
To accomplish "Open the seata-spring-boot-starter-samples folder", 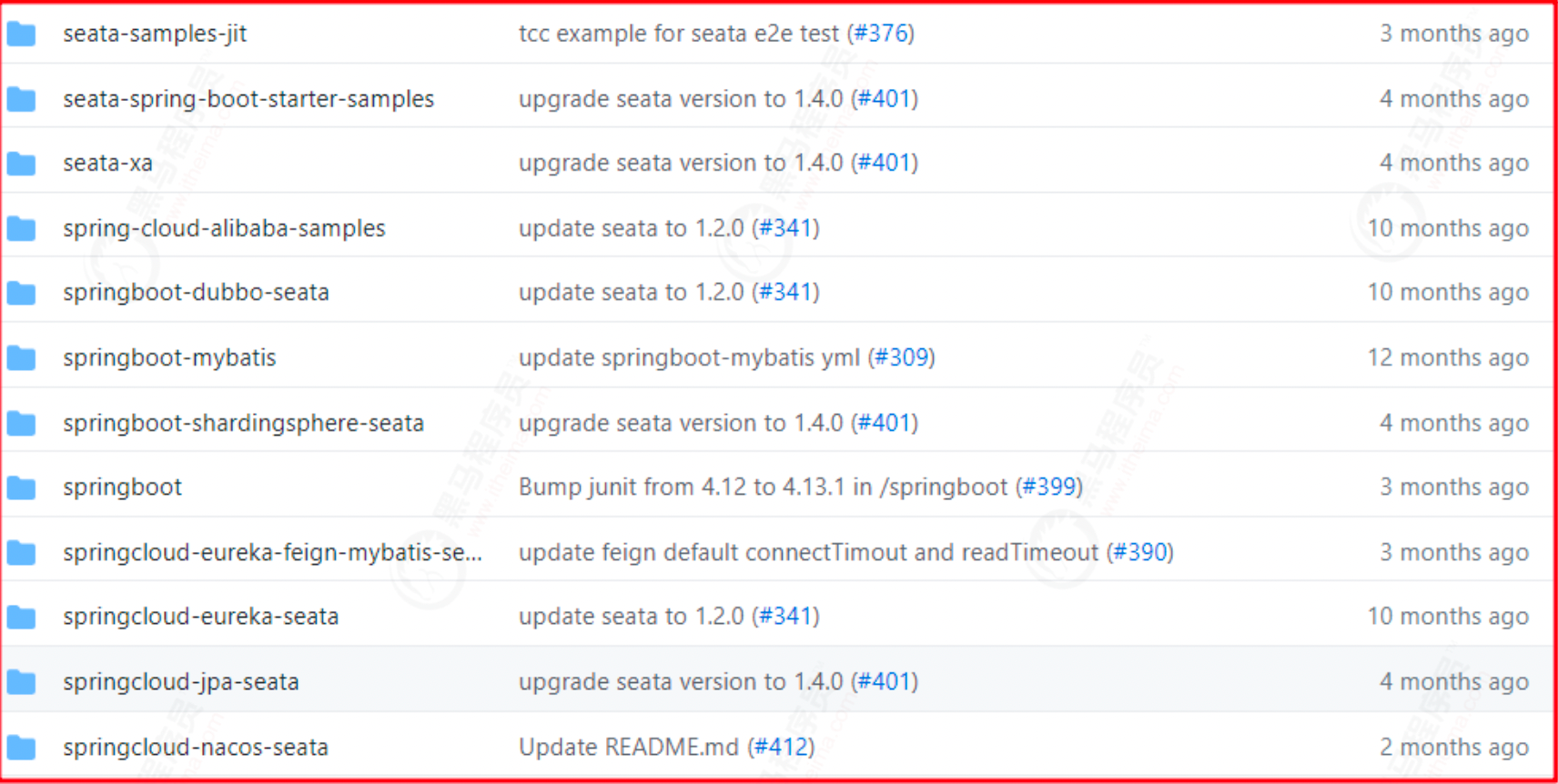I will [248, 98].
